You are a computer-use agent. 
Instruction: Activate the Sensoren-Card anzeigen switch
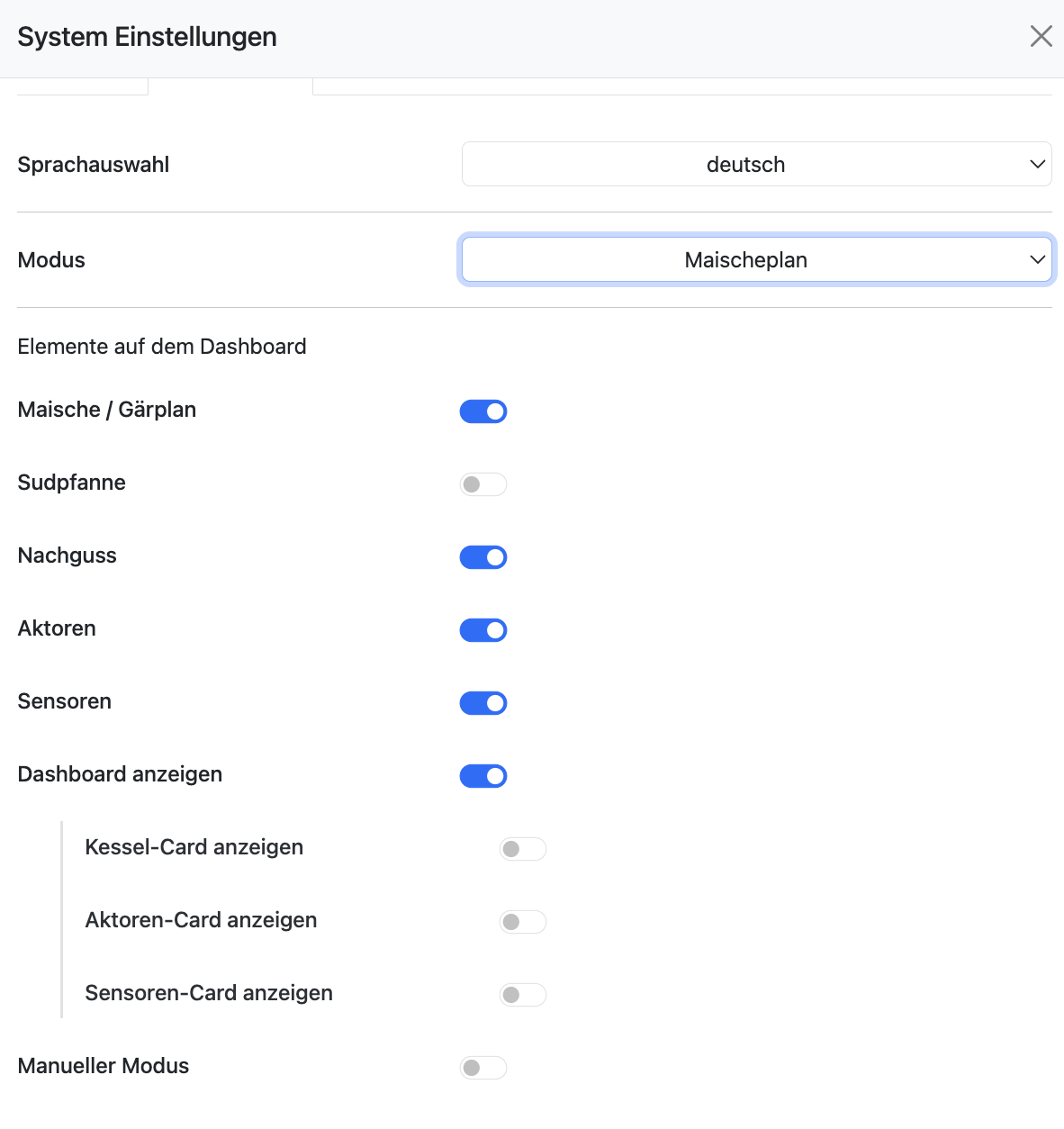coord(523,995)
